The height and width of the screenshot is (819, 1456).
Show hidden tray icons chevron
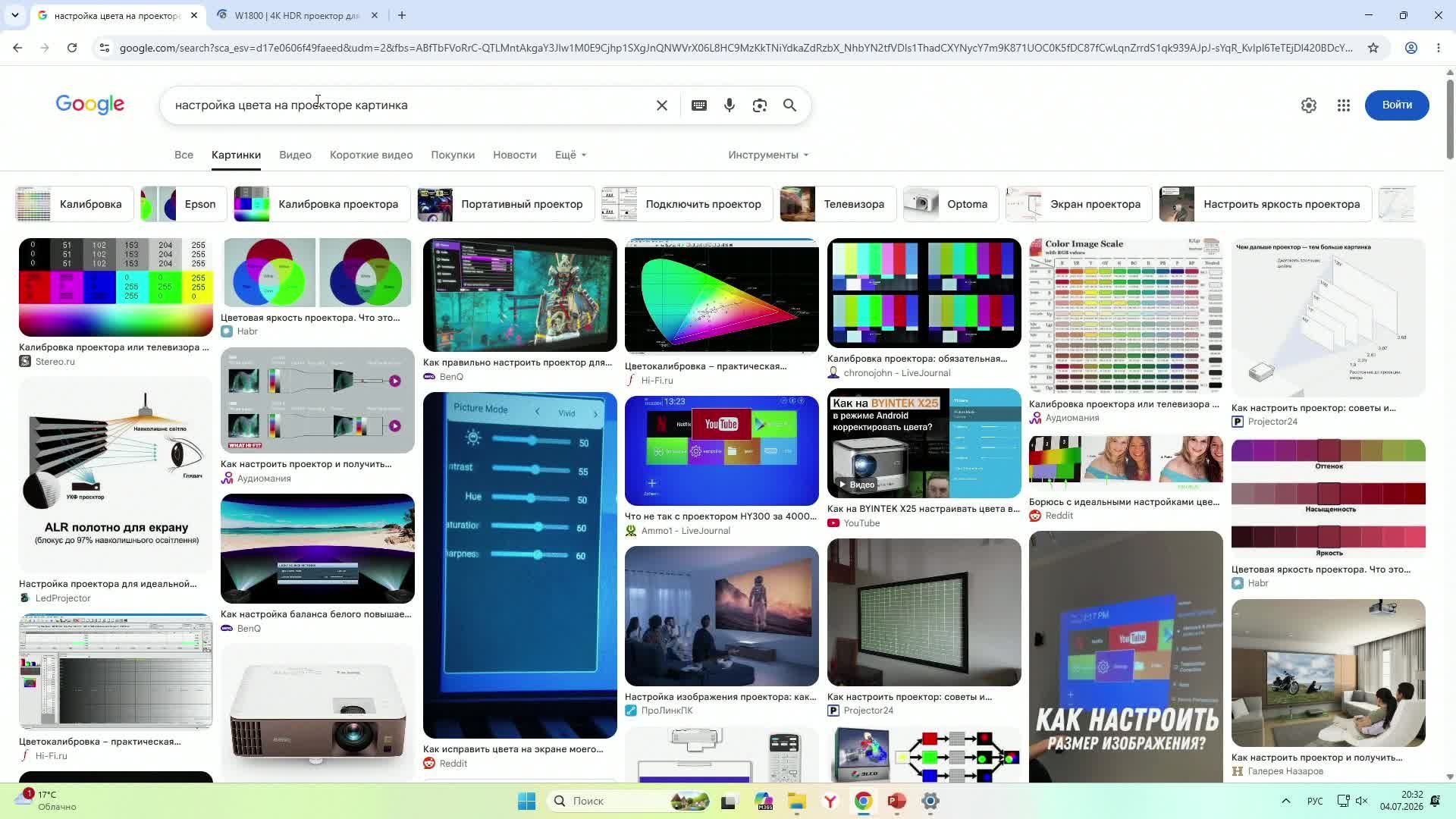coord(1286,801)
